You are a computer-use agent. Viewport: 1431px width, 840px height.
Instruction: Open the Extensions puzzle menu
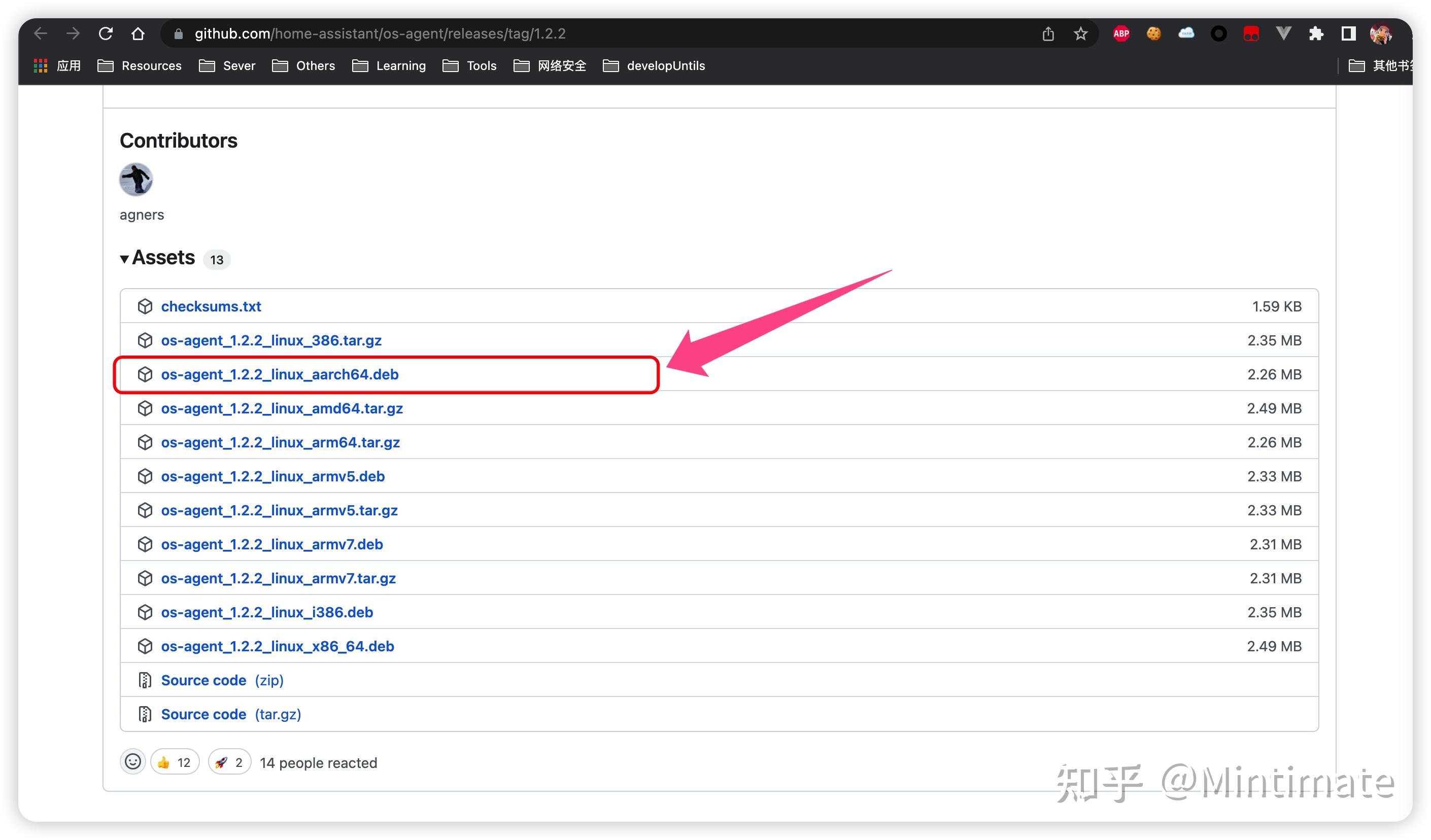pyautogui.click(x=1316, y=34)
